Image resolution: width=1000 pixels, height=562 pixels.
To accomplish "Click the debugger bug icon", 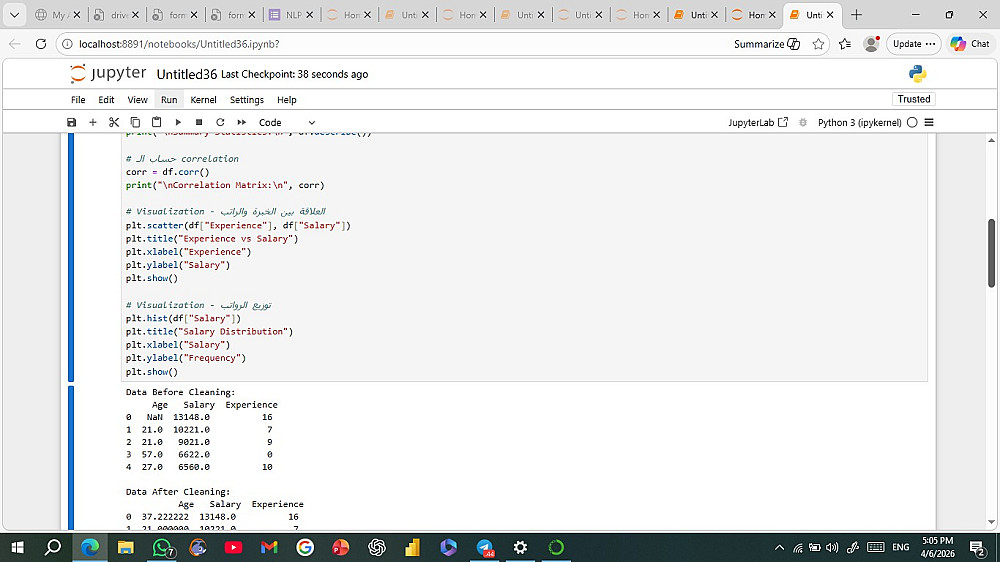I will 803,122.
